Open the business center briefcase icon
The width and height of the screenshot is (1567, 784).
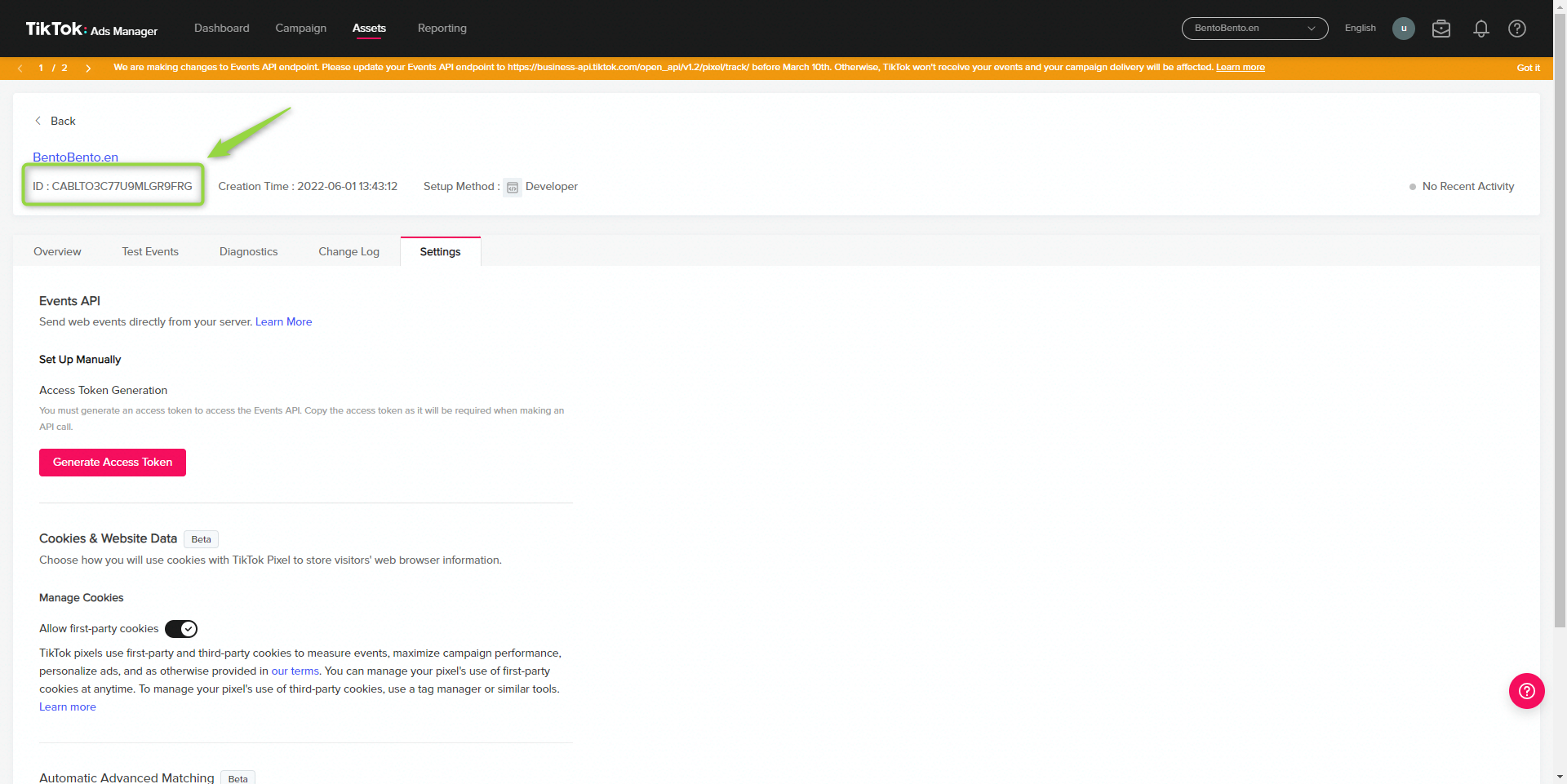click(1441, 29)
